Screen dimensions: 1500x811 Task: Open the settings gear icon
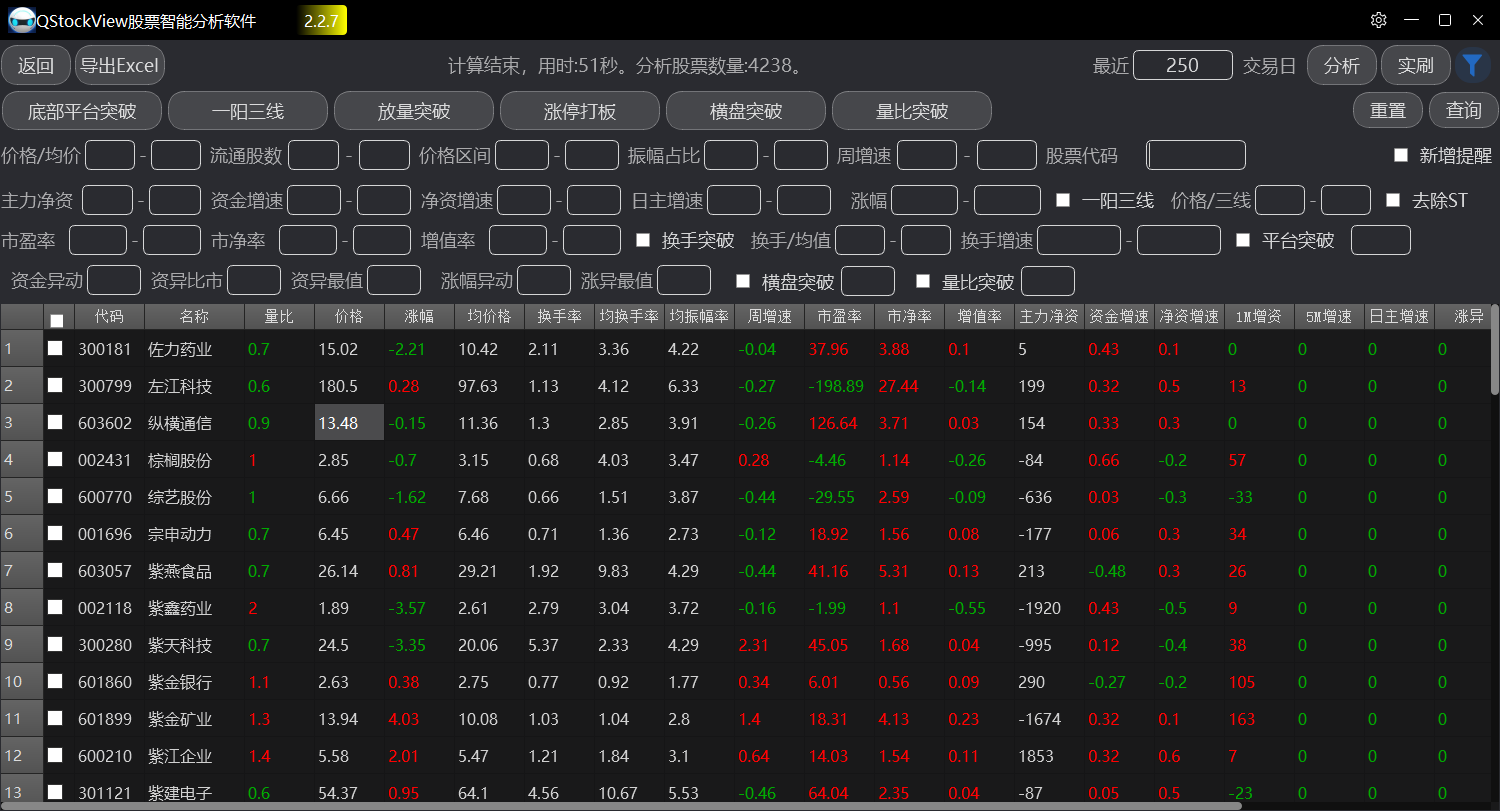(x=1379, y=20)
